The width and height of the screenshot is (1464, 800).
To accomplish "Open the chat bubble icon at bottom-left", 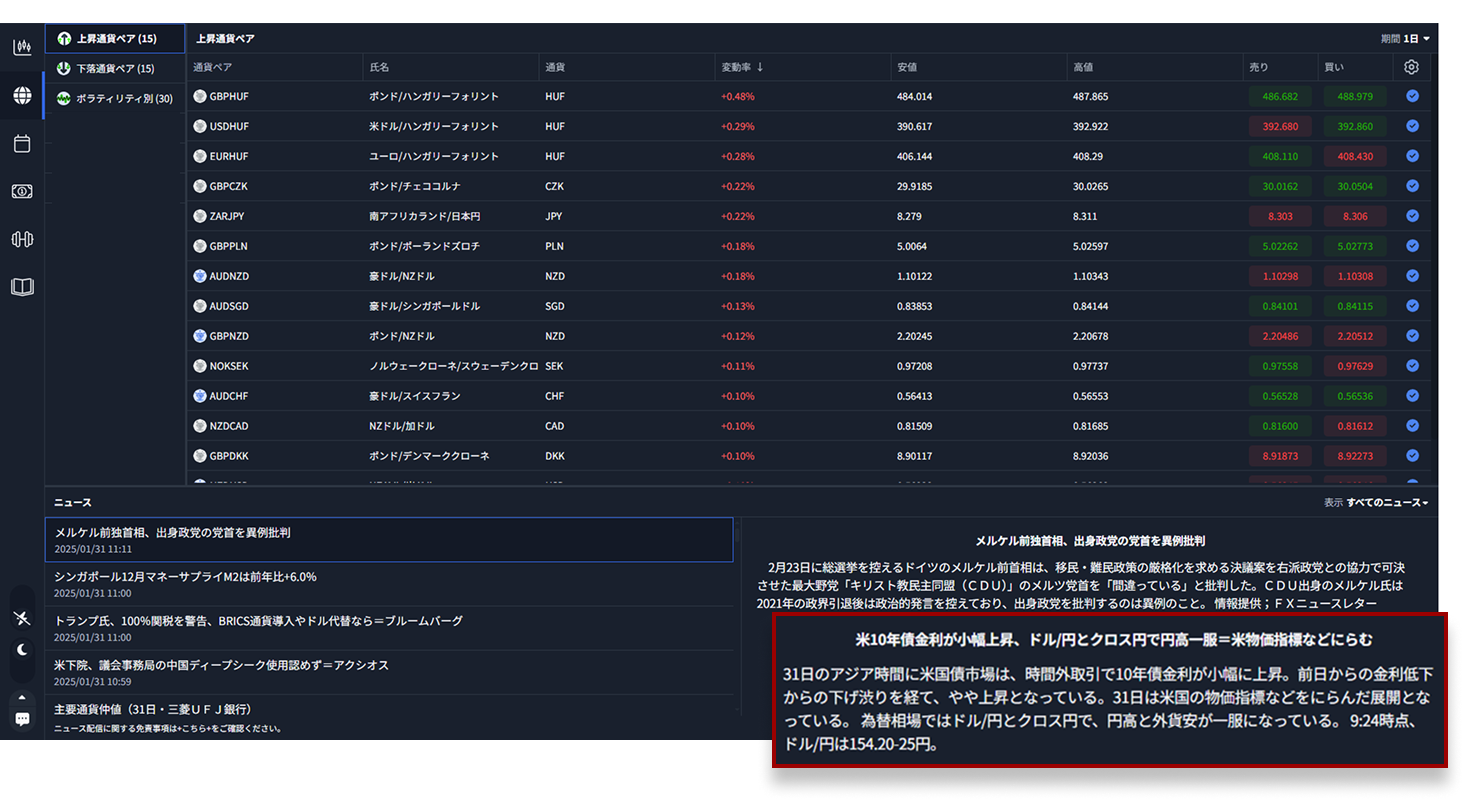I will pos(22,718).
